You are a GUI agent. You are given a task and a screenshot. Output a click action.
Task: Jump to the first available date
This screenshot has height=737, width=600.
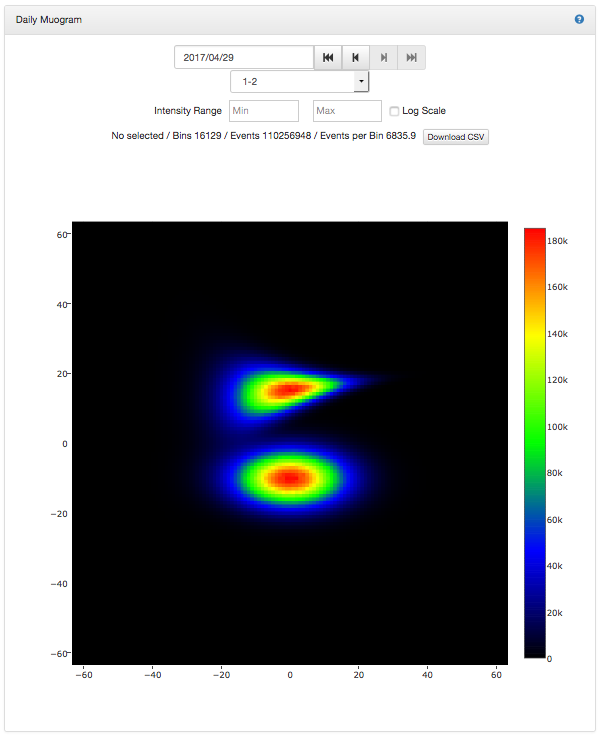pos(328,58)
